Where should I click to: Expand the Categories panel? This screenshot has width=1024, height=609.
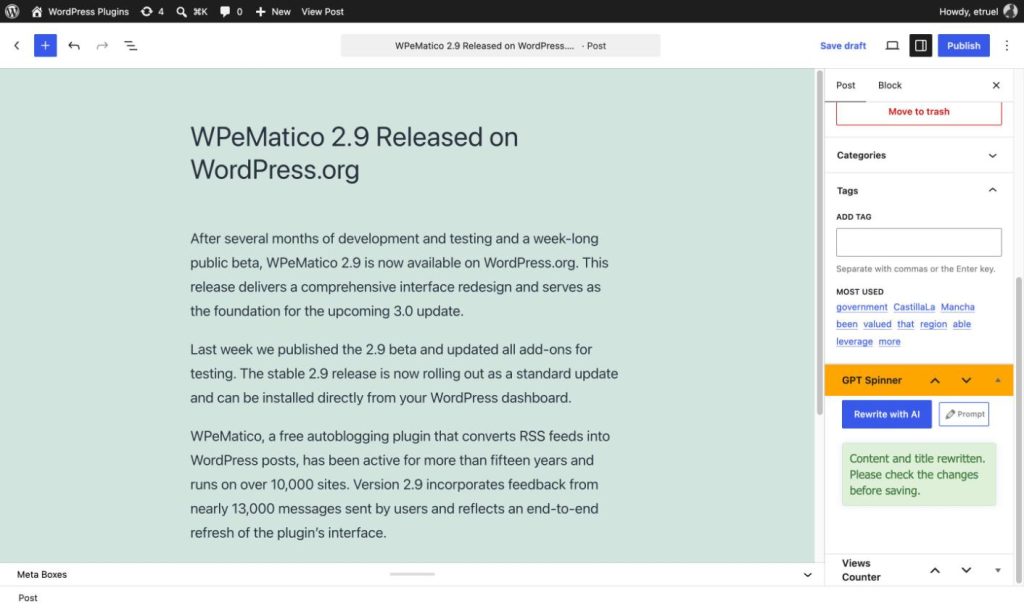point(918,155)
